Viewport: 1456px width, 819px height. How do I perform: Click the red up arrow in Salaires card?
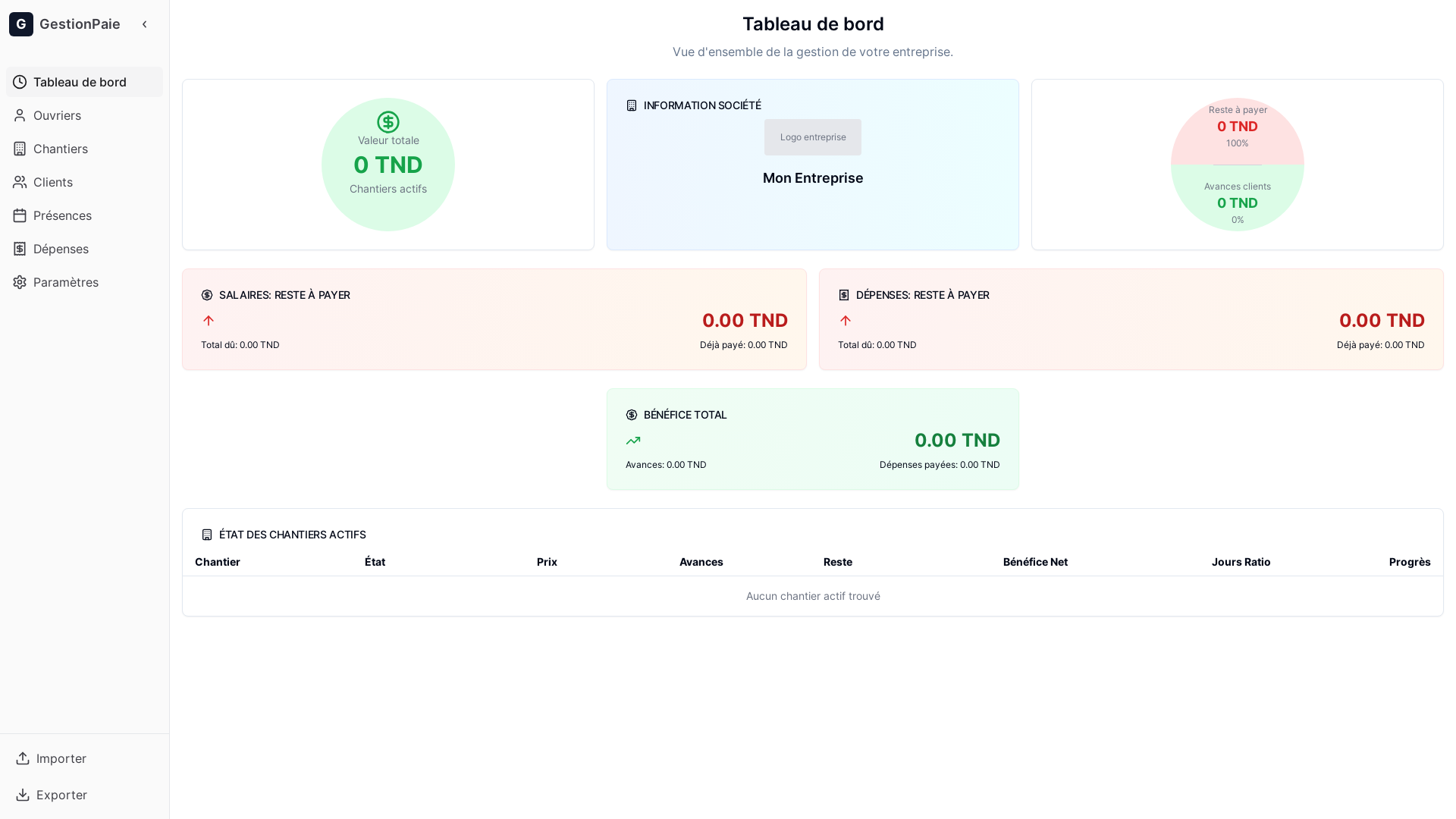(x=209, y=321)
